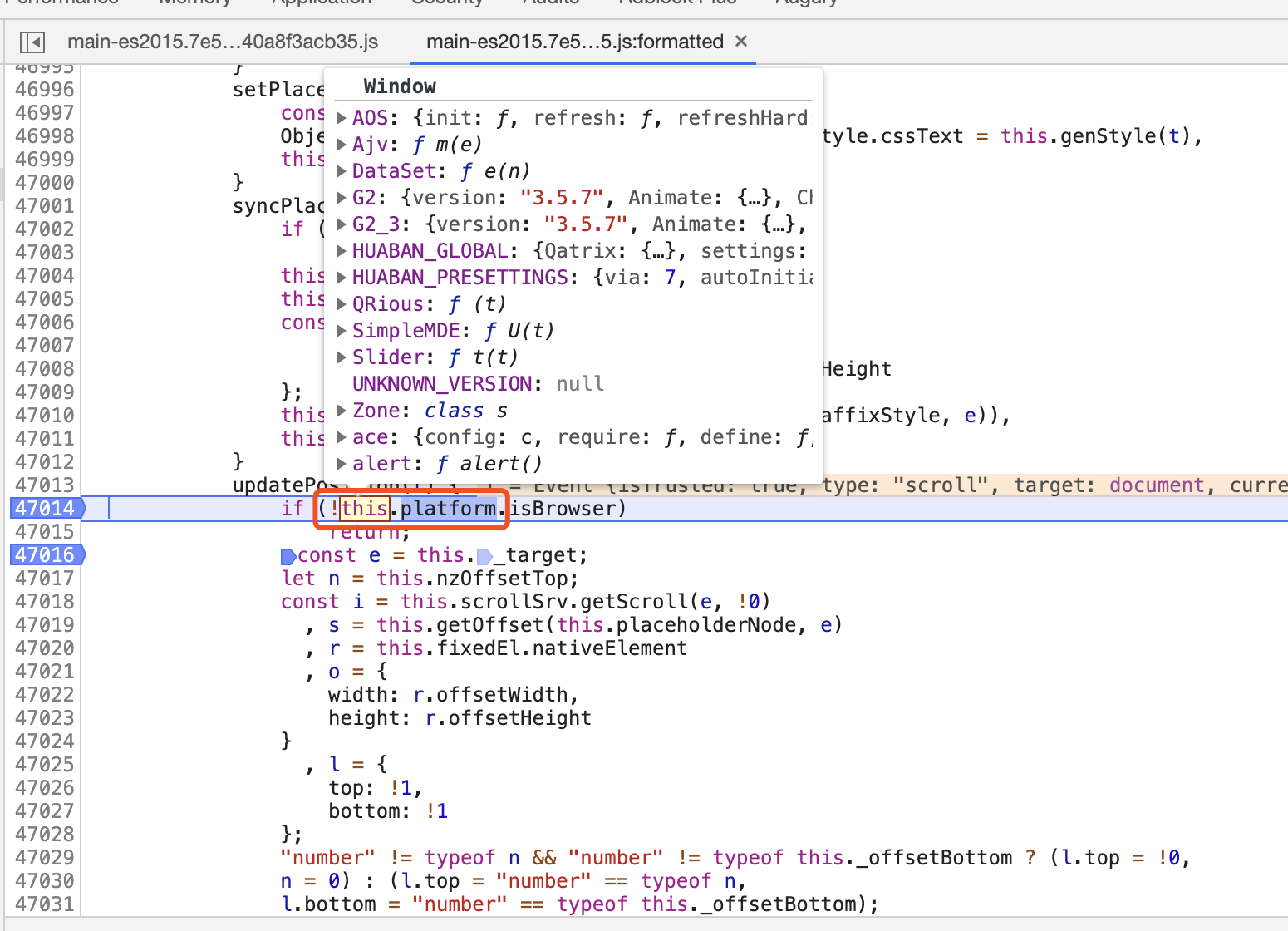Expand HUABAN_GLOBAL settings object
This screenshot has height=931, width=1288.
click(x=342, y=250)
